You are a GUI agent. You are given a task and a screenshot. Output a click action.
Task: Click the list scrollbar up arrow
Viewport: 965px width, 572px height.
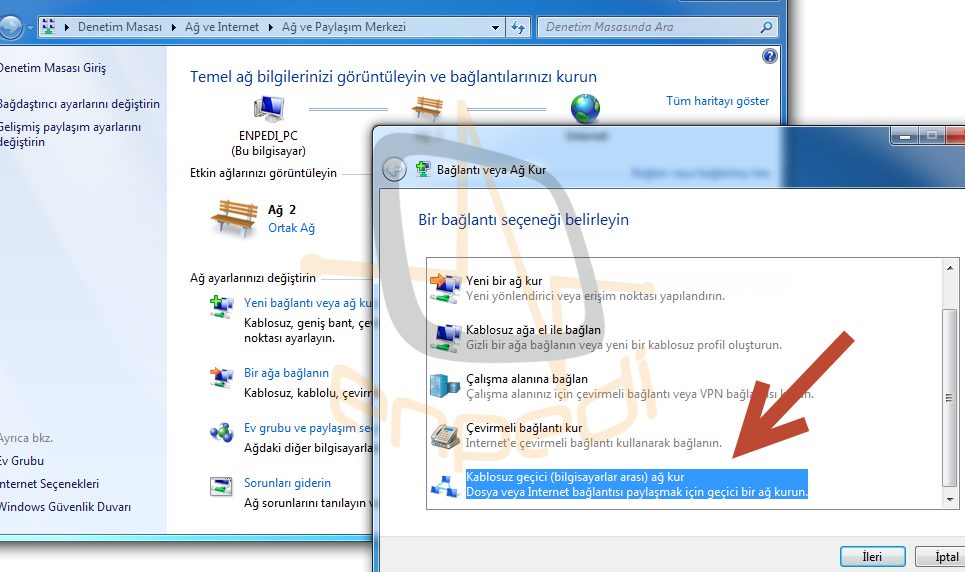[950, 268]
